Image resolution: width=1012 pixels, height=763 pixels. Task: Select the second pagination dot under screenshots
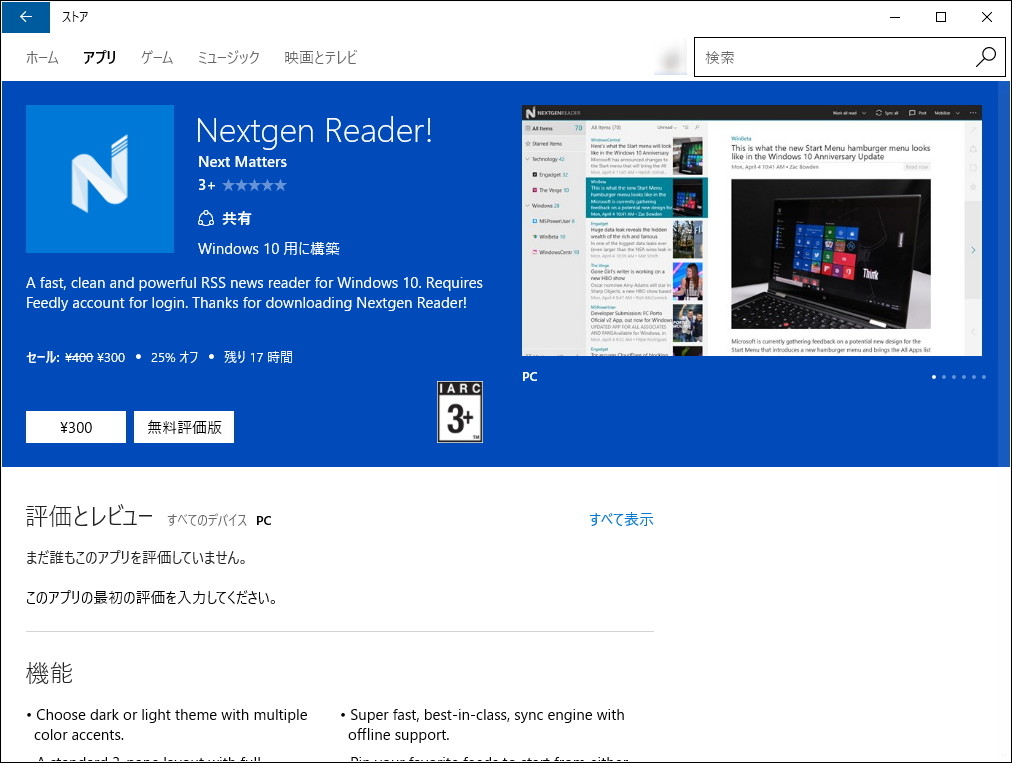946,377
